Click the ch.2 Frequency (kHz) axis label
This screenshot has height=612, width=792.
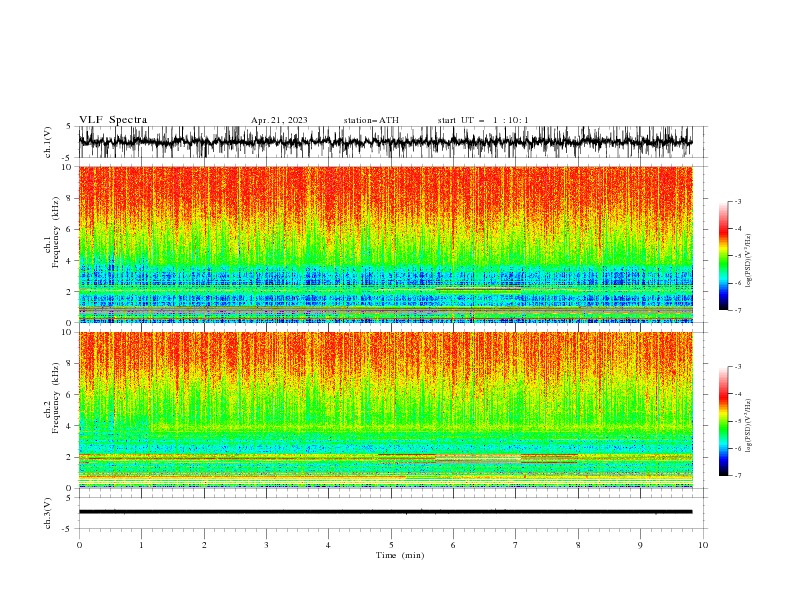click(52, 398)
